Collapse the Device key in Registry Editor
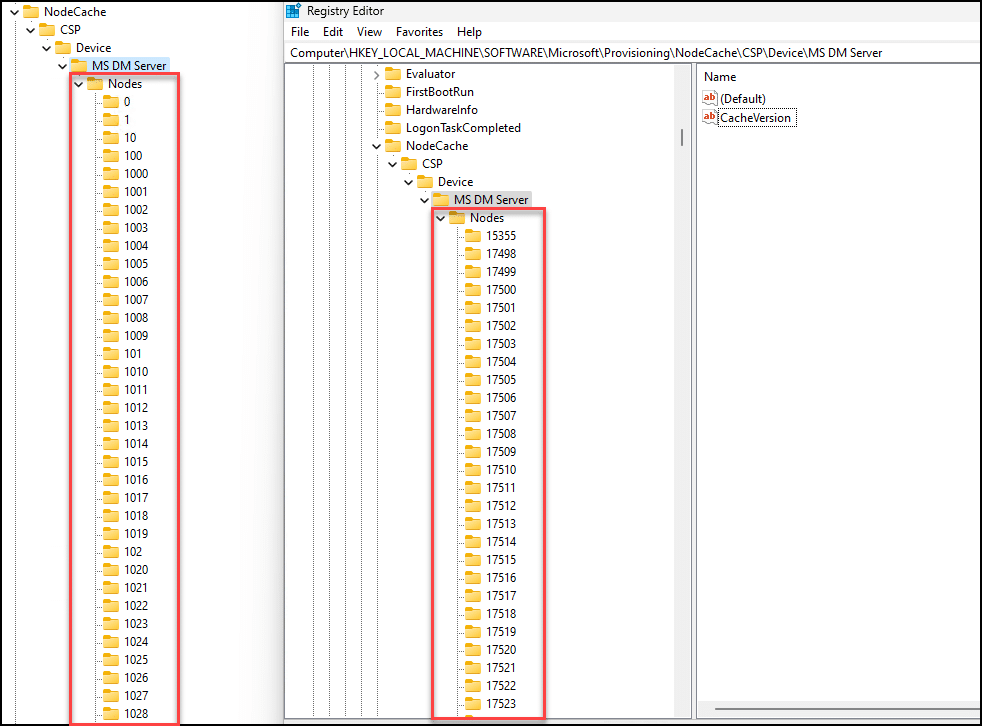This screenshot has width=982, height=726. click(408, 182)
